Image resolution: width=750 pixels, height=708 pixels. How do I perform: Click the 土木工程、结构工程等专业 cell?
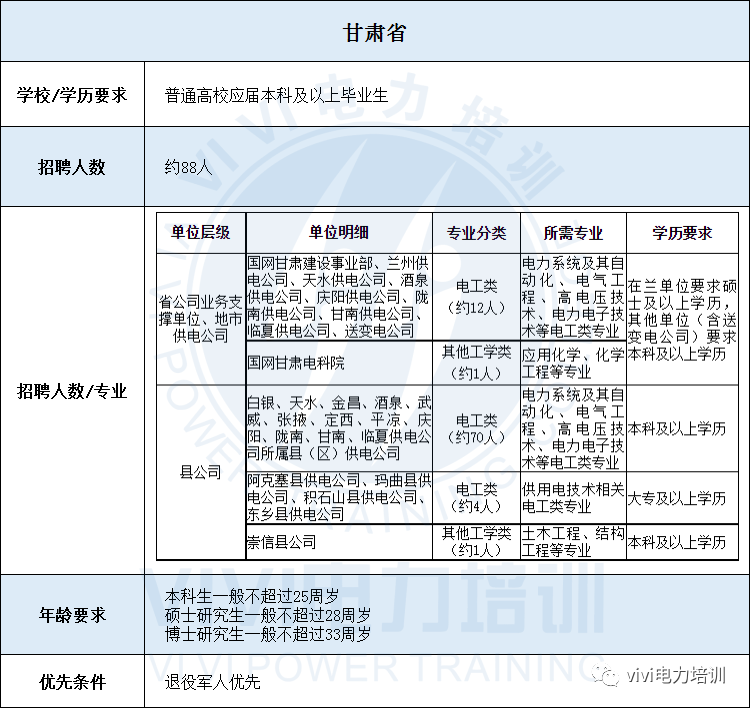coord(573,542)
